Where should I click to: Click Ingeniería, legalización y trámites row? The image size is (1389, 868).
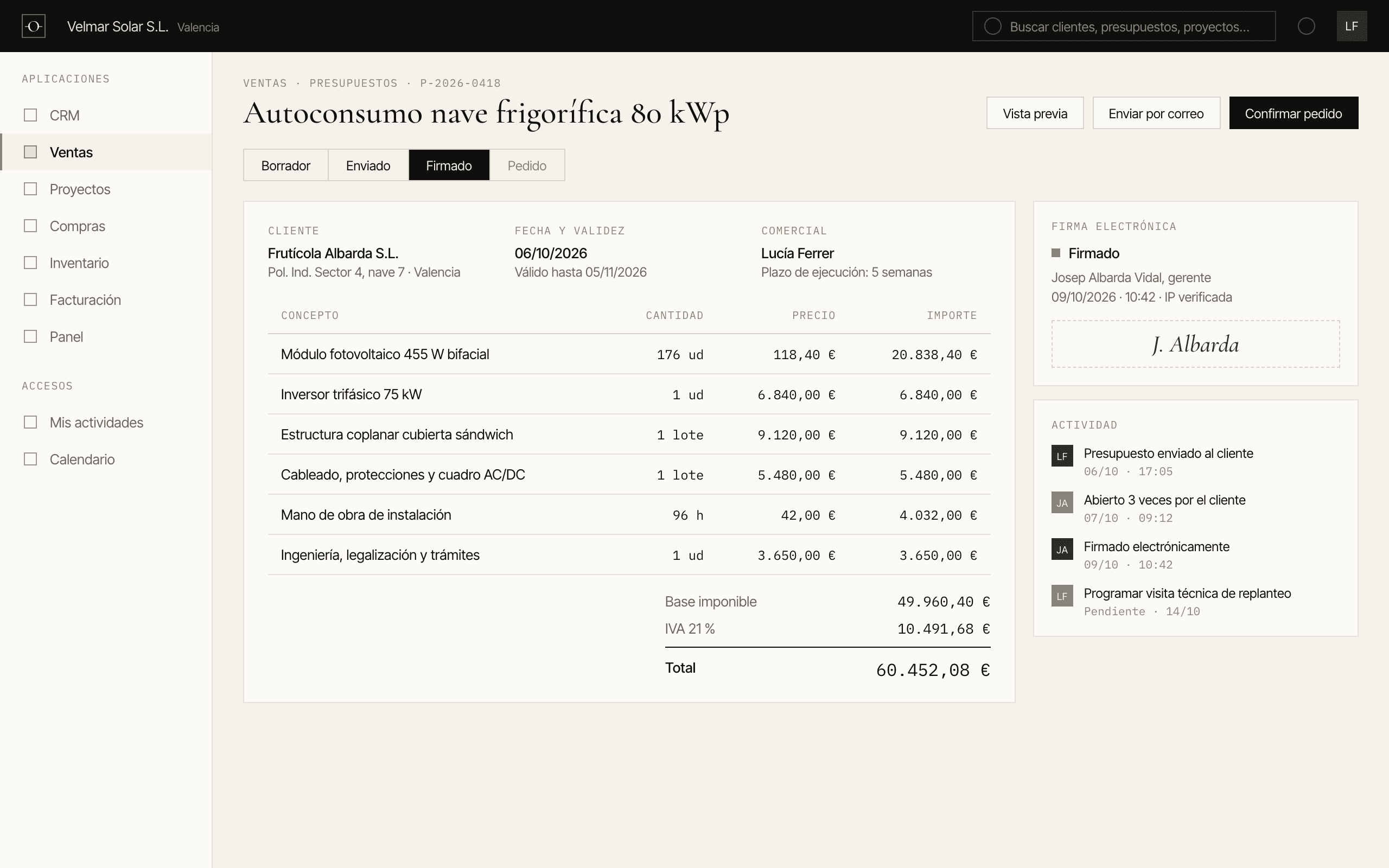tap(629, 555)
